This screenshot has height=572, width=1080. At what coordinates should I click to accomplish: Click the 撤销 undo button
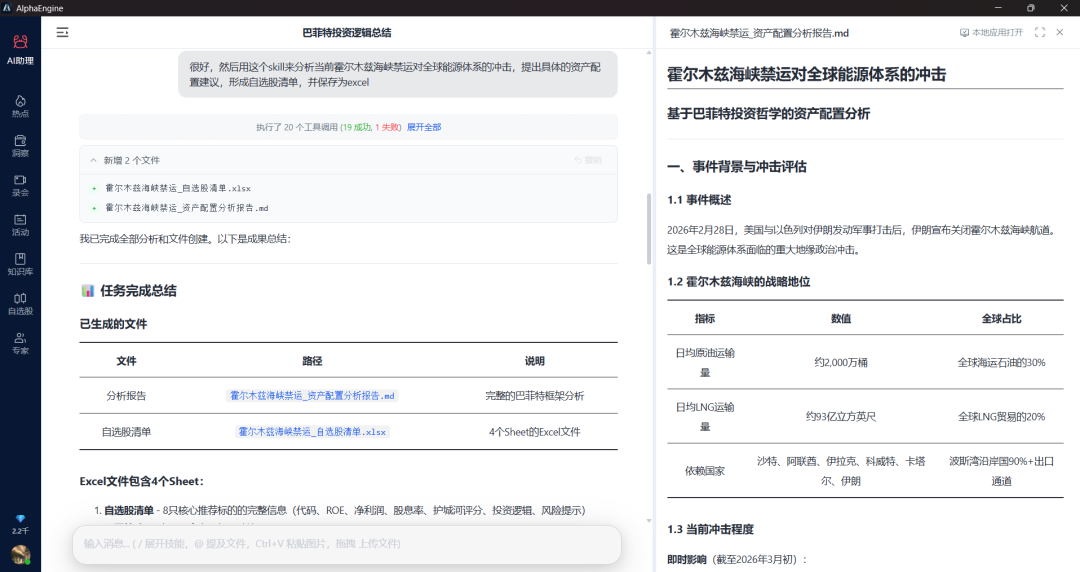(x=588, y=160)
